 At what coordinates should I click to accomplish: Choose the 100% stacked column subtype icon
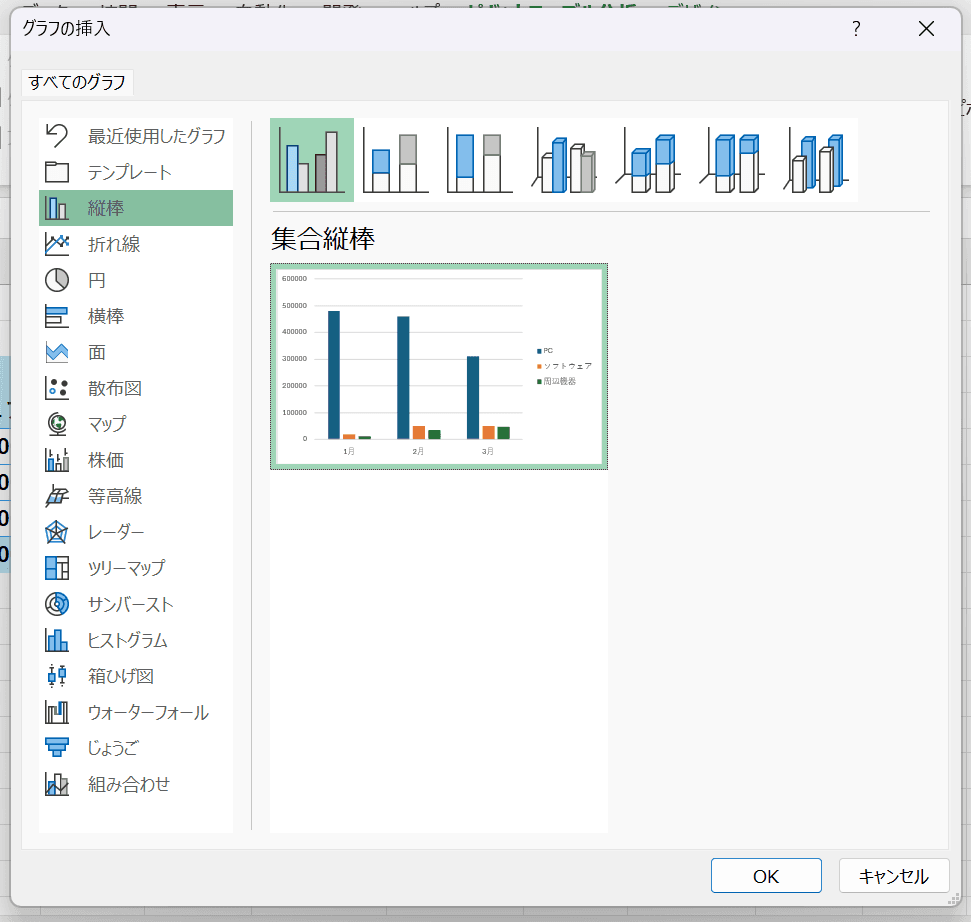[479, 160]
